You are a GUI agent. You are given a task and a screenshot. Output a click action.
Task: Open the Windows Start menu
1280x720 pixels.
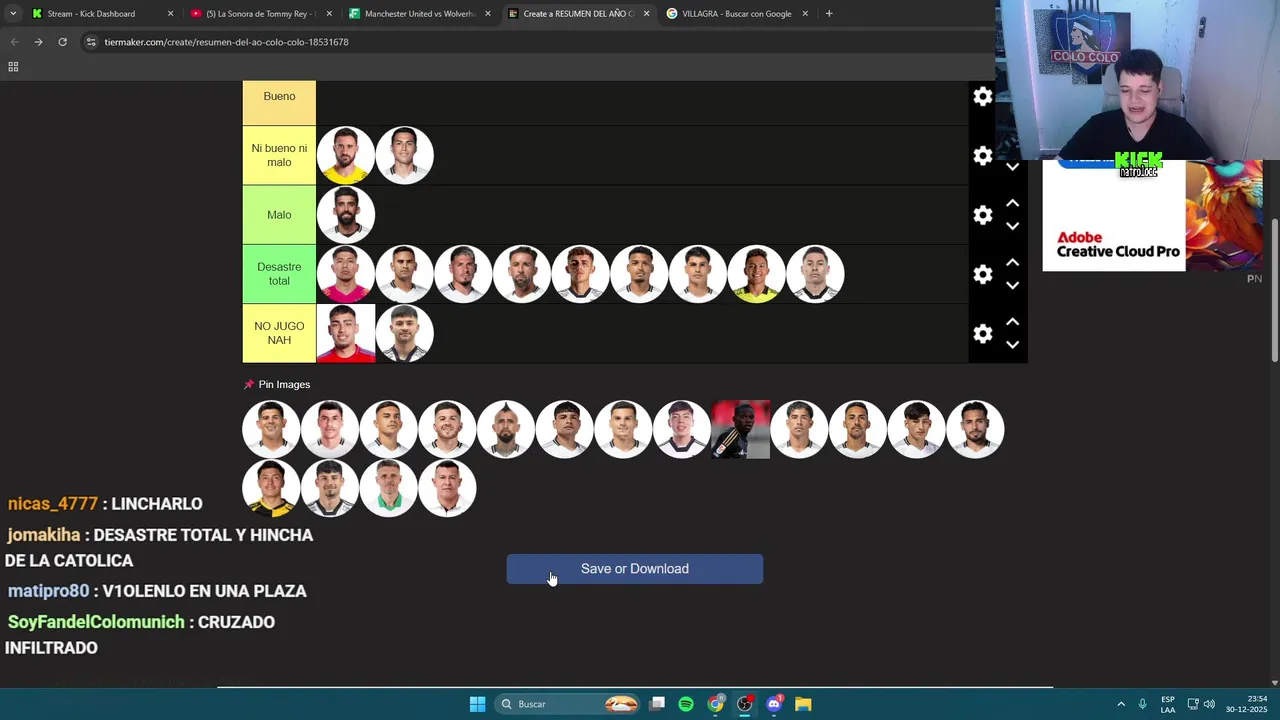pos(477,704)
